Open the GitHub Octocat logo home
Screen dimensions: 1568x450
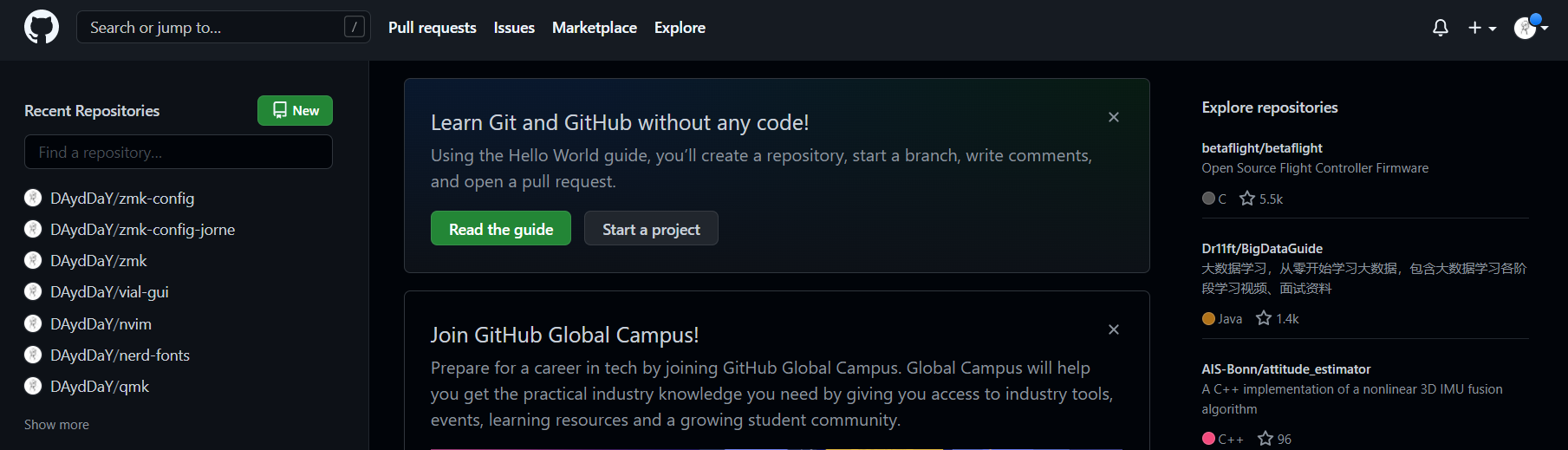tap(42, 28)
